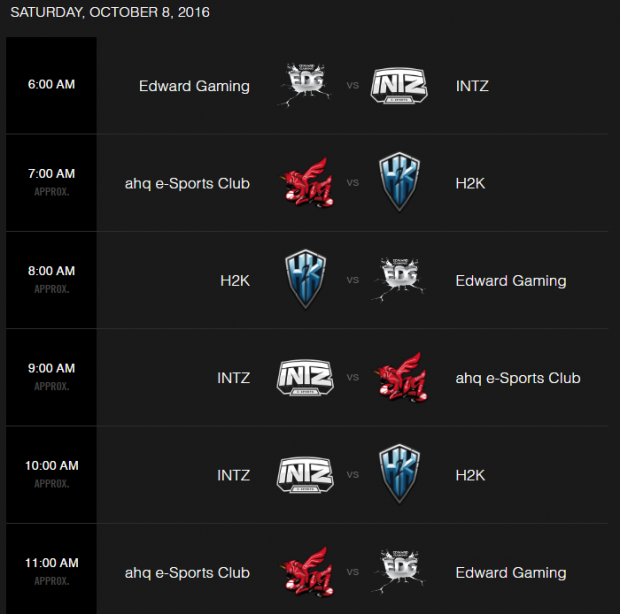
Task: Select Edward Gaming logo in 11:00 AM match
Action: (400, 572)
